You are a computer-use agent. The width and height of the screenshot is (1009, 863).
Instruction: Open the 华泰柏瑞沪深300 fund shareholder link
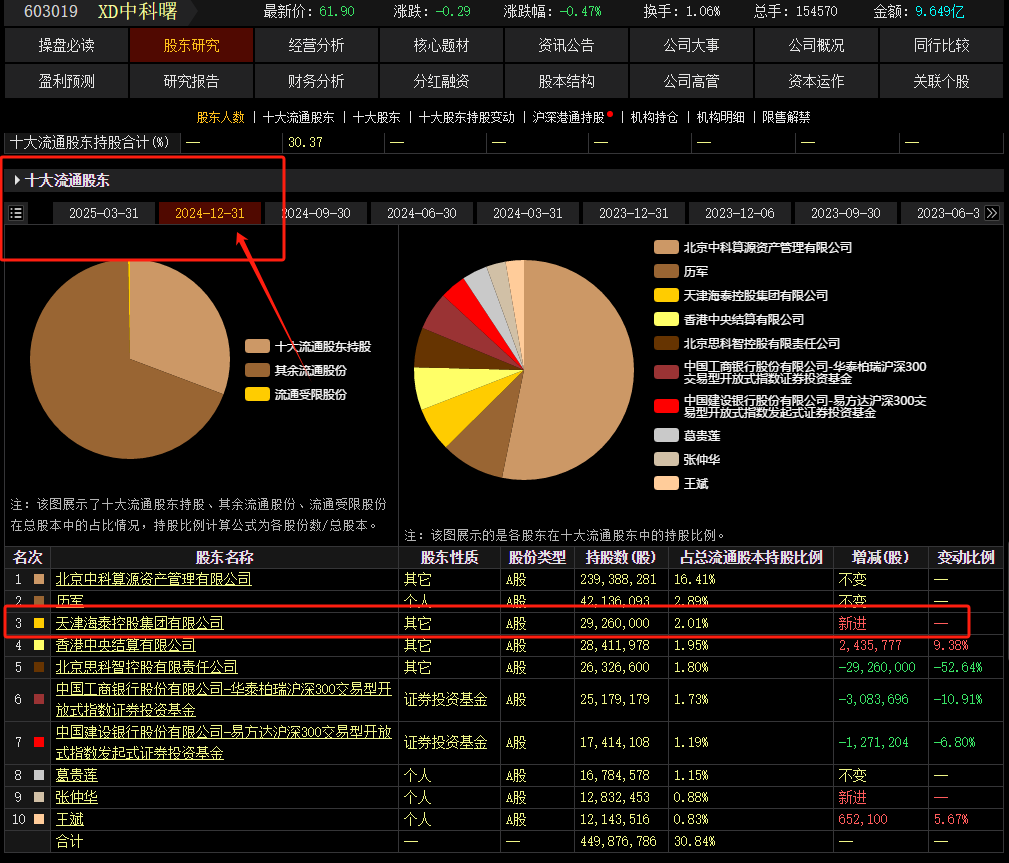coord(223,699)
